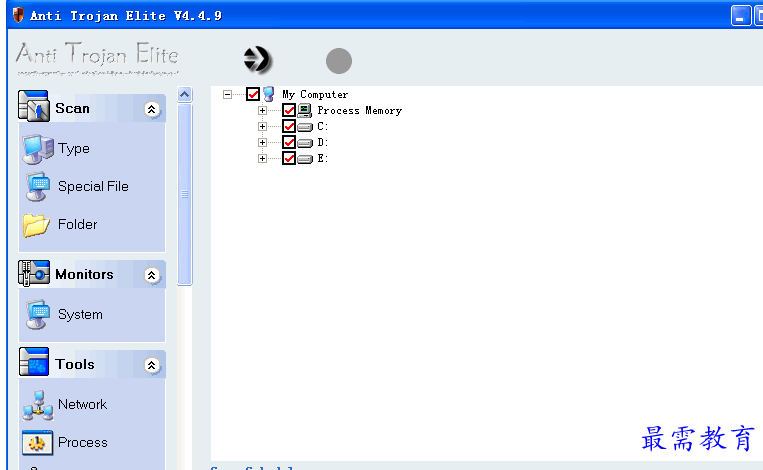Select the Process Memory text
The image size is (763, 470).
click(360, 110)
